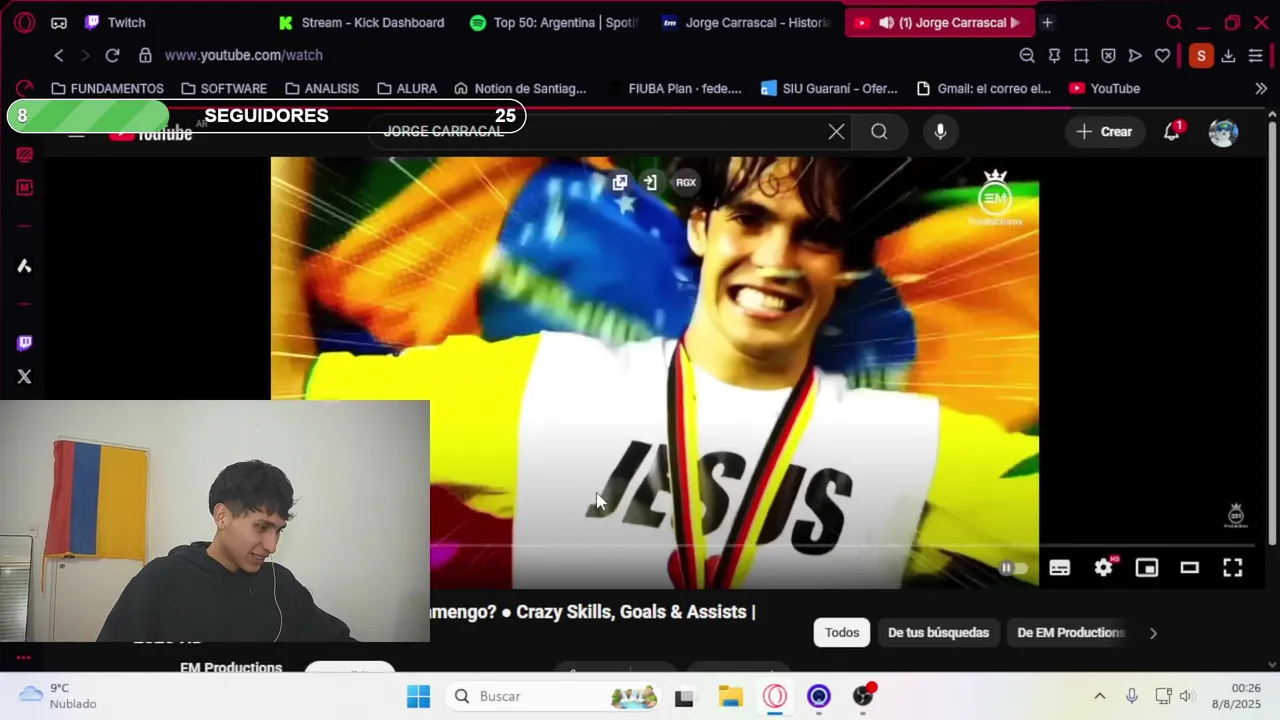1280x720 pixels.
Task: Open the Gmail bookmark
Action: [x=984, y=89]
